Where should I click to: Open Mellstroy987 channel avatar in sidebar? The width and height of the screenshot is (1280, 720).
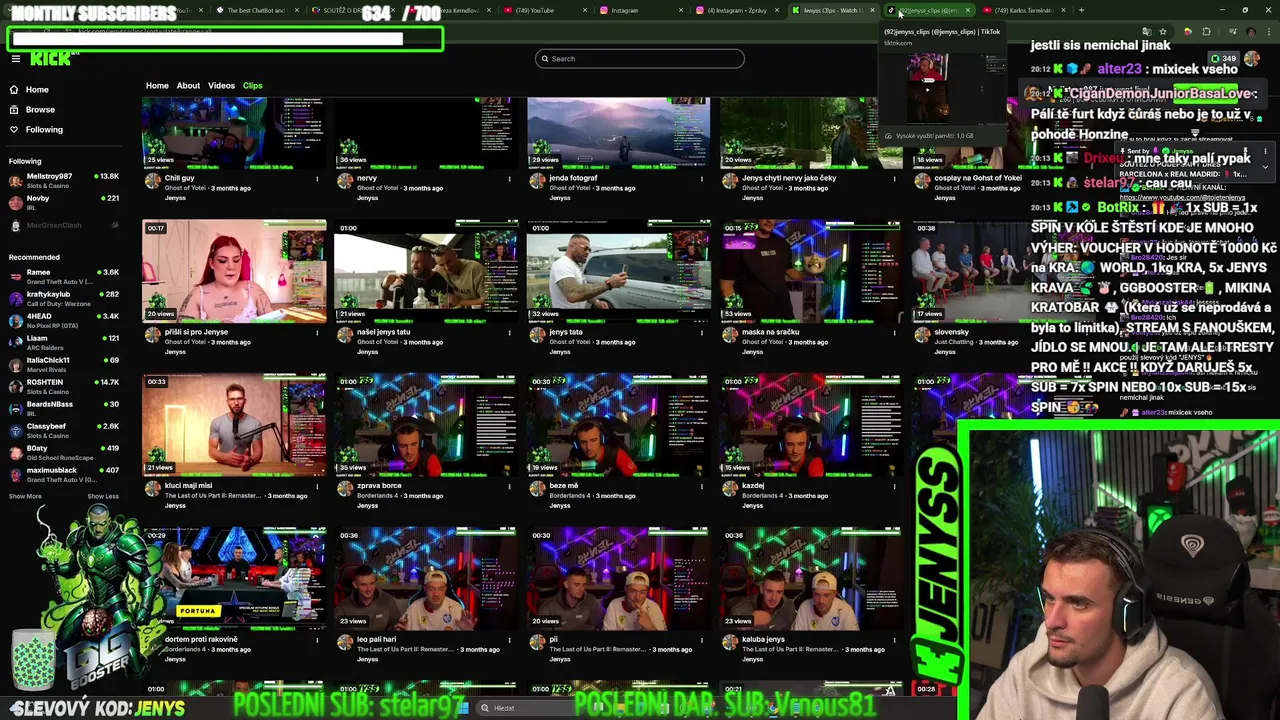(15, 181)
